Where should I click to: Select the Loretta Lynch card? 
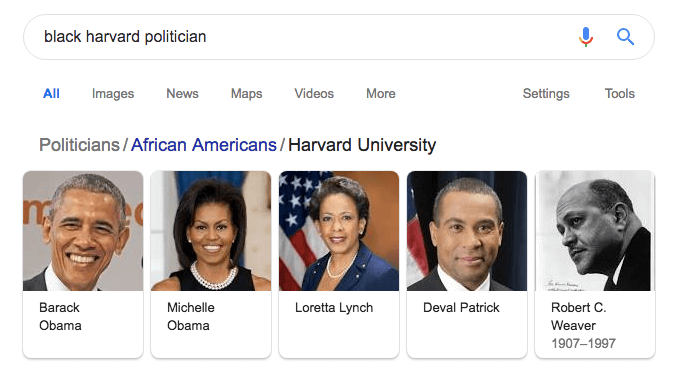coord(339,264)
